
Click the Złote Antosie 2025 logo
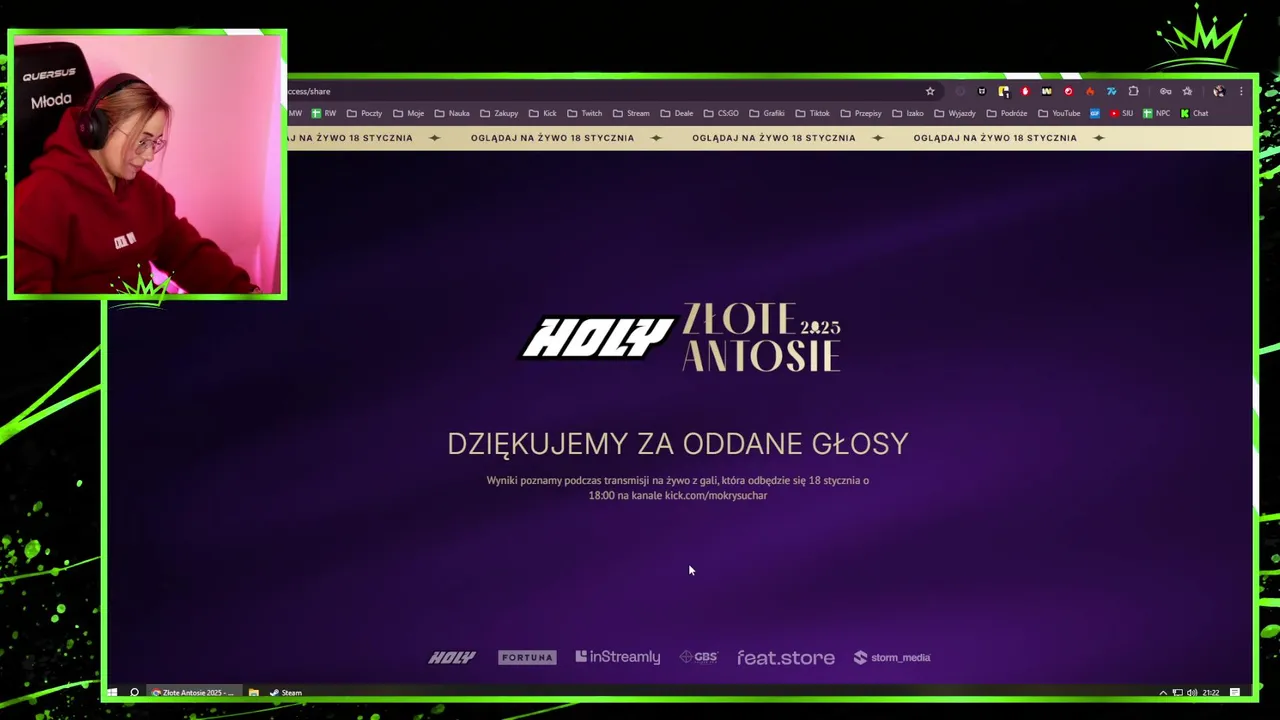pos(762,337)
